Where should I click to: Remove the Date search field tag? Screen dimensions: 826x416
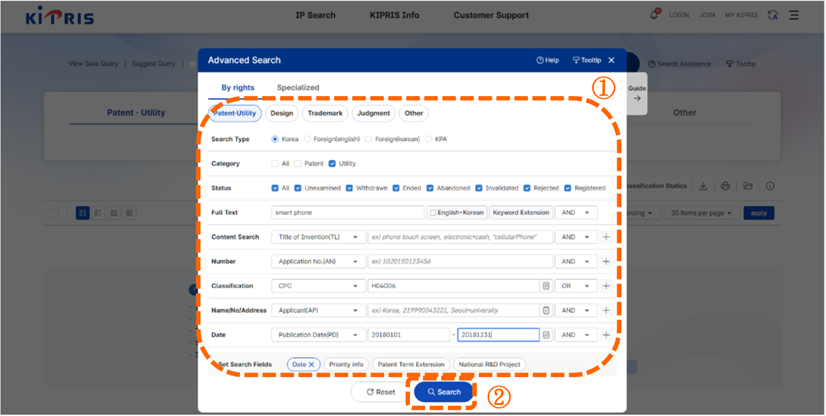[x=312, y=365]
